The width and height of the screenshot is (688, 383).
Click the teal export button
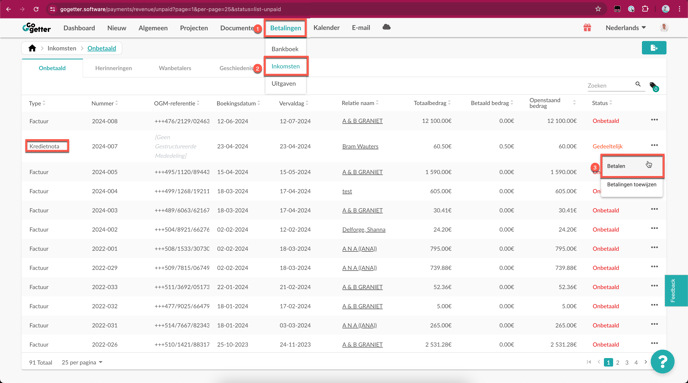click(654, 48)
